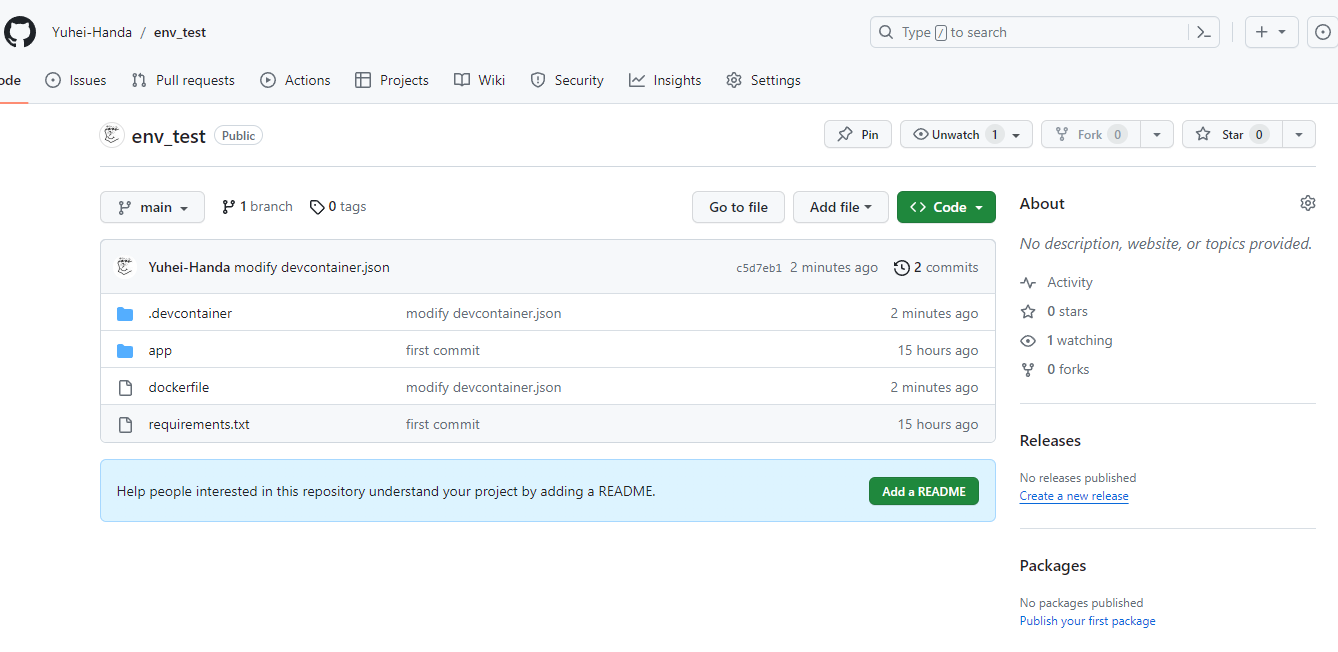Click the Go to file button
Screen dimensions: 1338x652
click(738, 207)
